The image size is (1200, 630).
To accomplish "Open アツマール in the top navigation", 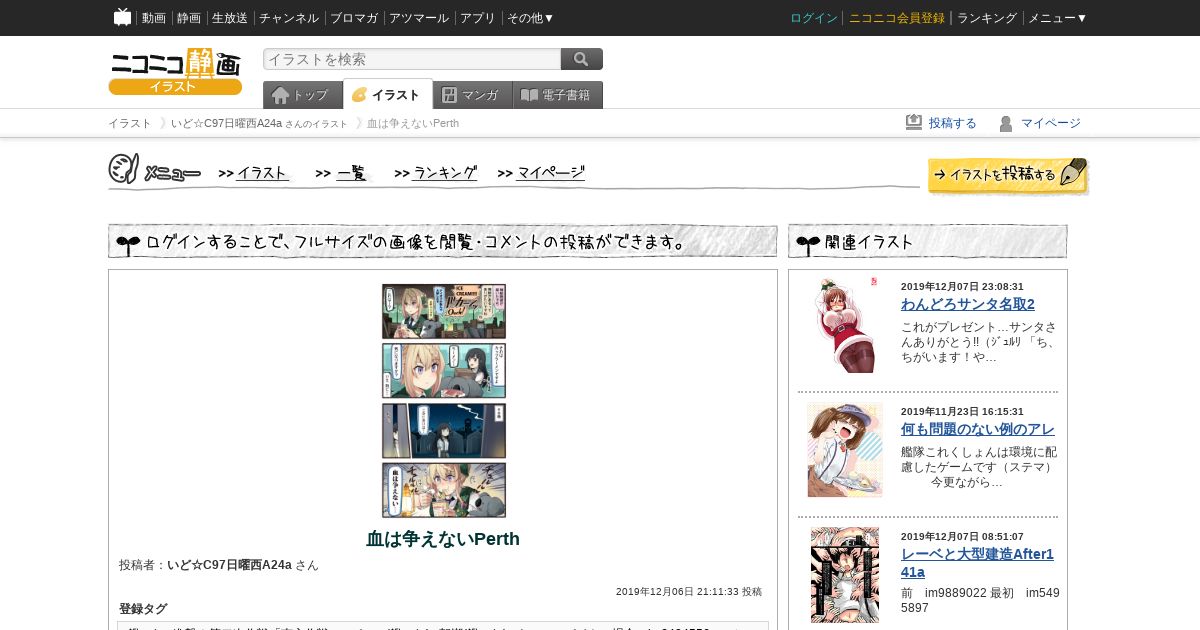I will (x=419, y=18).
